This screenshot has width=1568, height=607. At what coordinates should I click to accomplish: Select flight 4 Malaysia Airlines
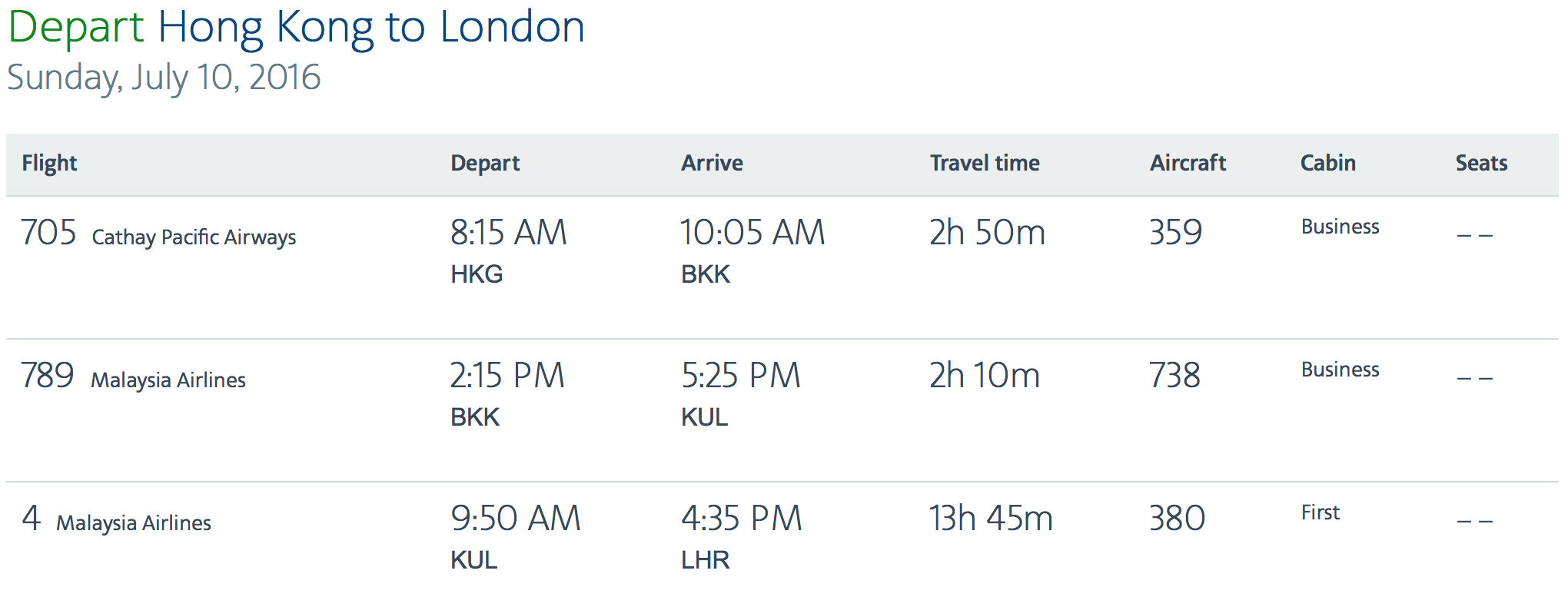click(x=116, y=519)
